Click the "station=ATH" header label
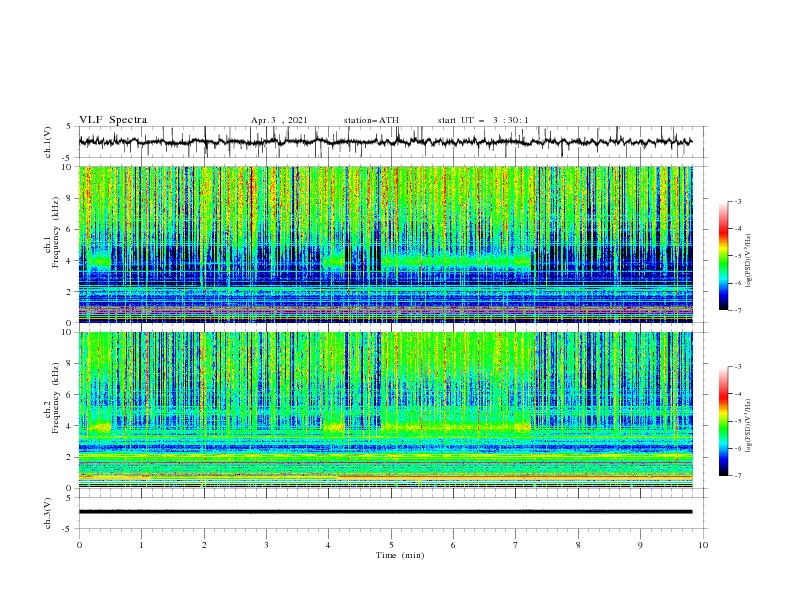Screen dimensions: 792x612 [x=371, y=120]
